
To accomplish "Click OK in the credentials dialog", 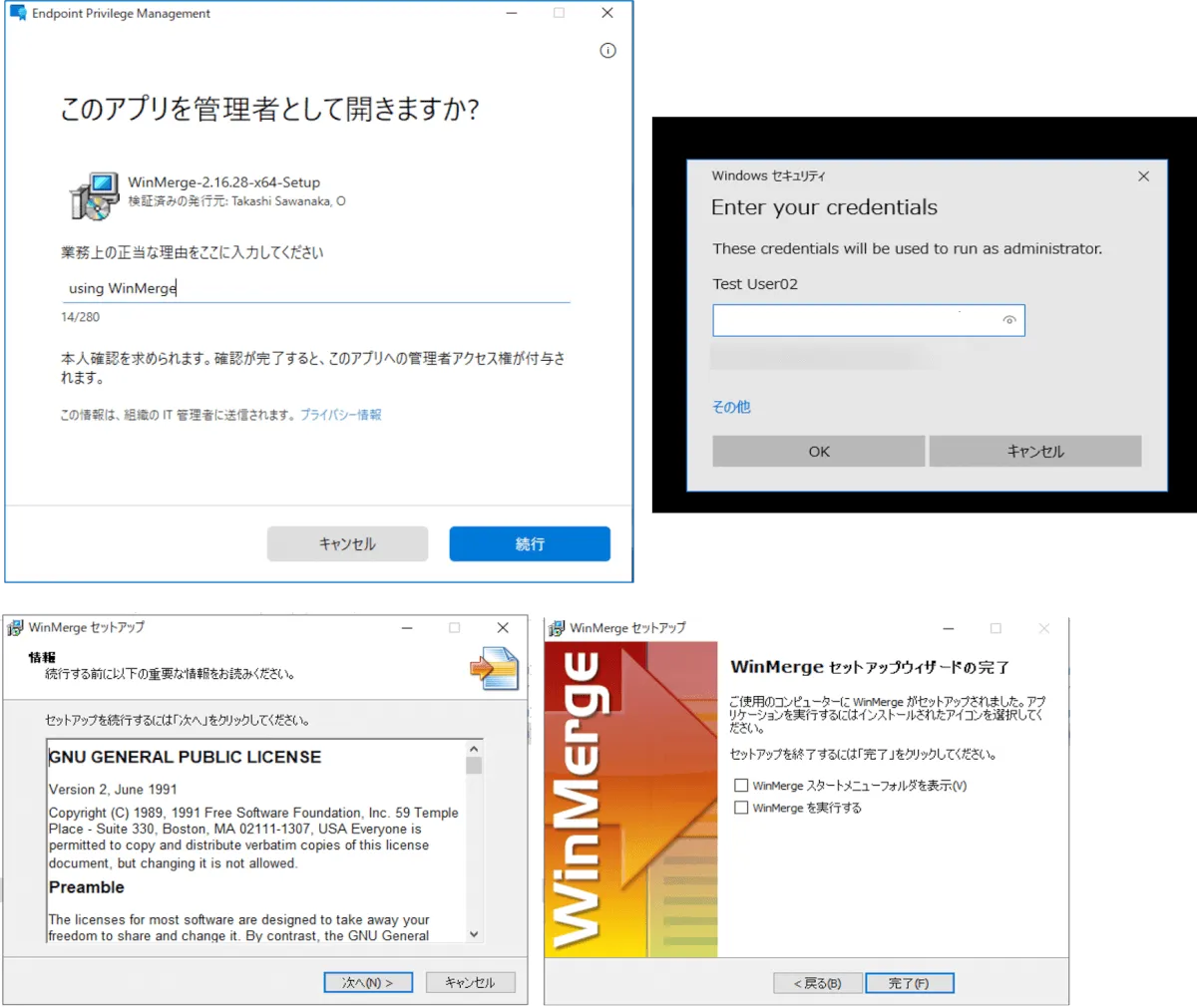I will 819,452.
